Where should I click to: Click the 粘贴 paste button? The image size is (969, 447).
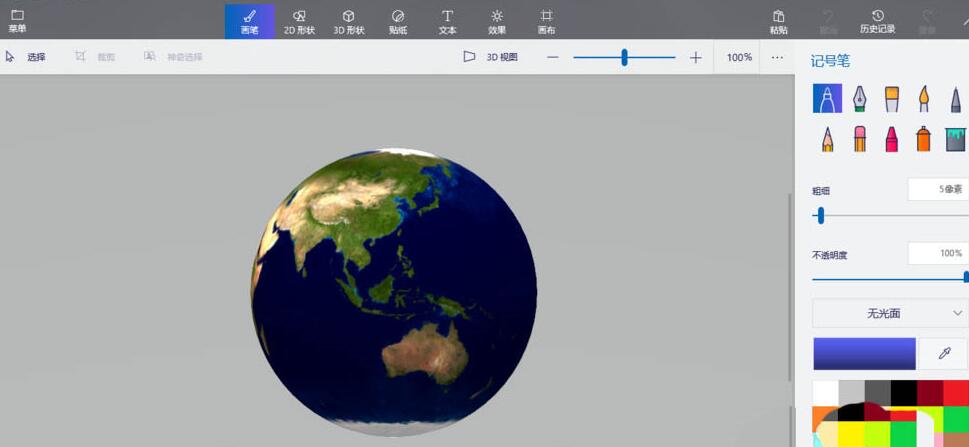coord(778,20)
